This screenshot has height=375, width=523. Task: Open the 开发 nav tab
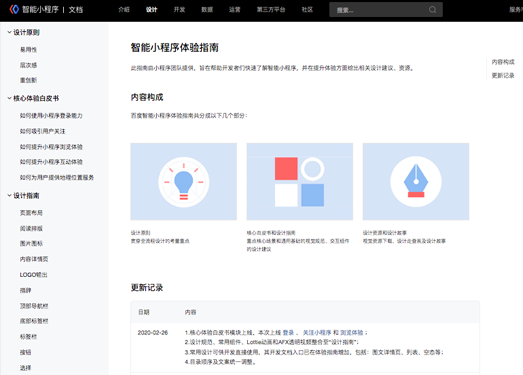tap(179, 10)
